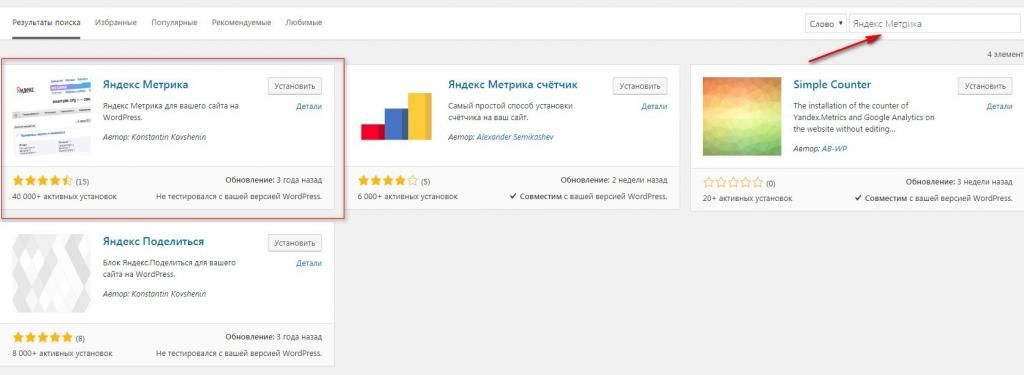Viewport: 1024px width, 375px height.
Task: Open Детали for Яндекс Поделиться
Action: pyautogui.click(x=309, y=263)
